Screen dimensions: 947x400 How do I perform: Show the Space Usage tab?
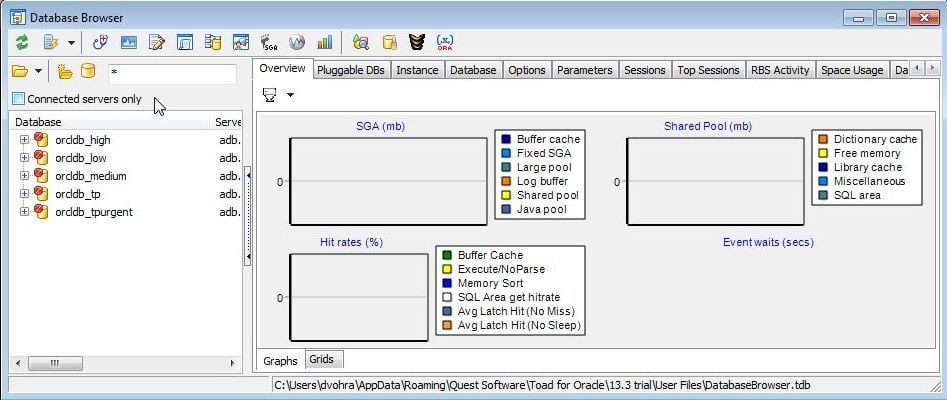coord(852,70)
